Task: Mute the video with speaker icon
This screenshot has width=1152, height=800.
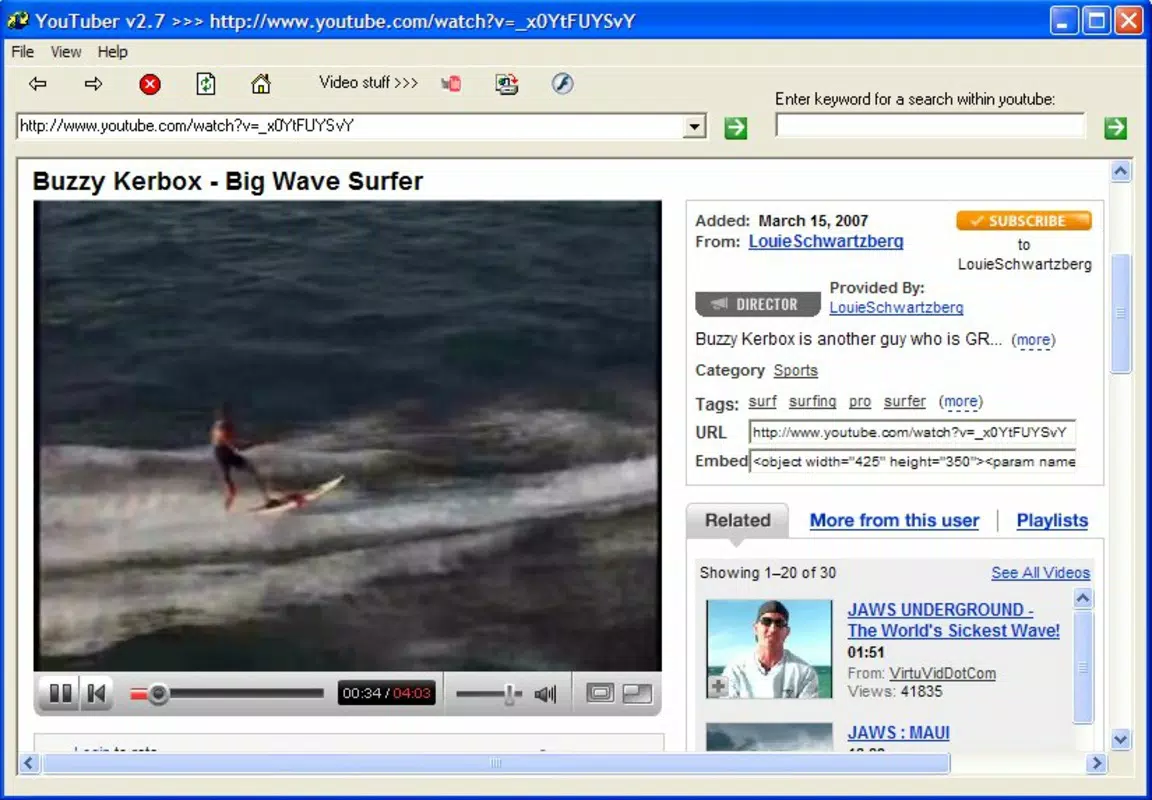Action: click(545, 693)
